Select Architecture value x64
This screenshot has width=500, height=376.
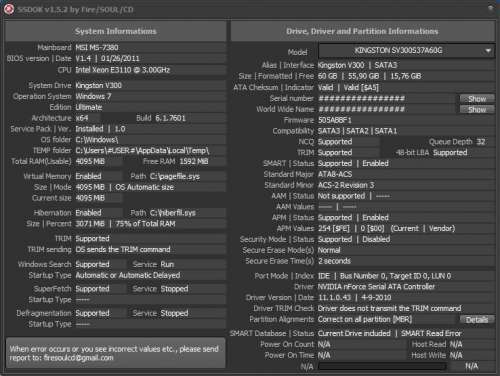(x=82, y=118)
